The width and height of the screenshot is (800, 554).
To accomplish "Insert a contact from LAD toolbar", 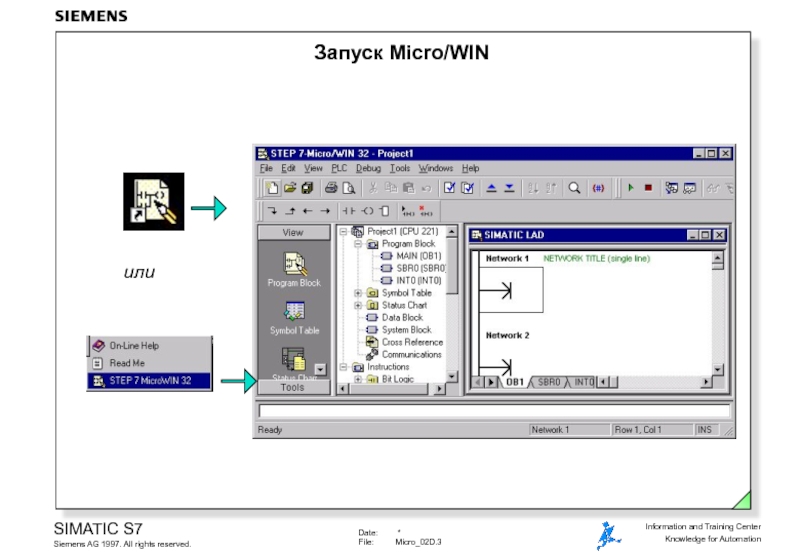I will (x=349, y=211).
